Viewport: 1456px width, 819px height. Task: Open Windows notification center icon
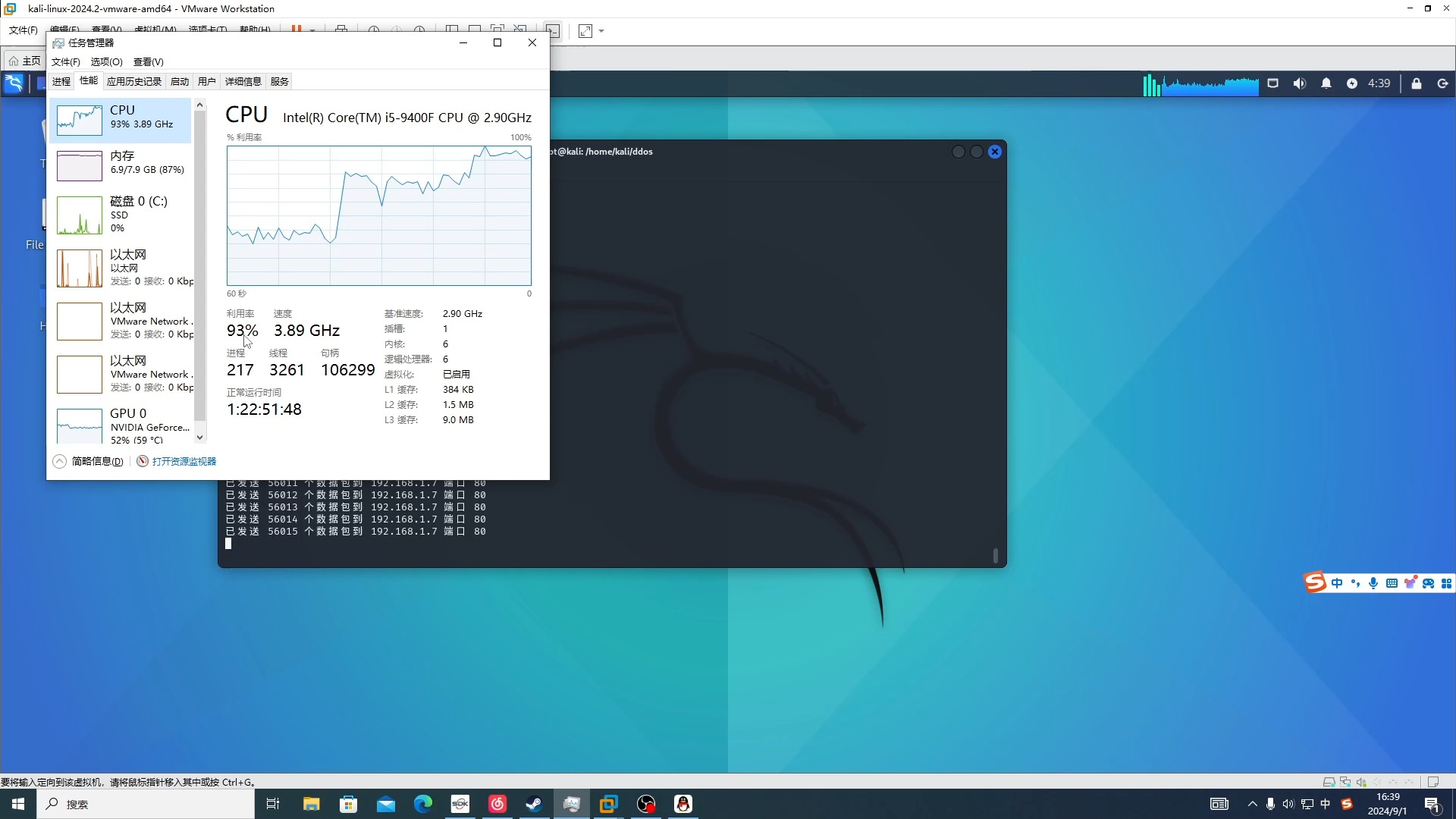click(1433, 805)
